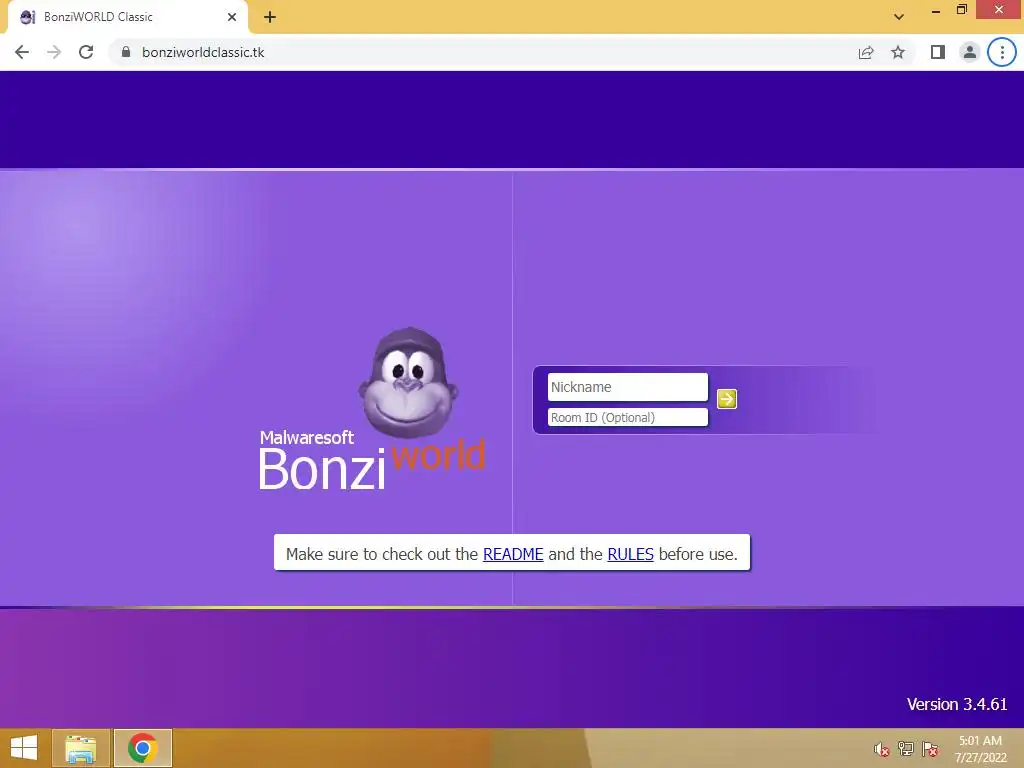
Task: Open the RULES link
Action: [x=630, y=554]
